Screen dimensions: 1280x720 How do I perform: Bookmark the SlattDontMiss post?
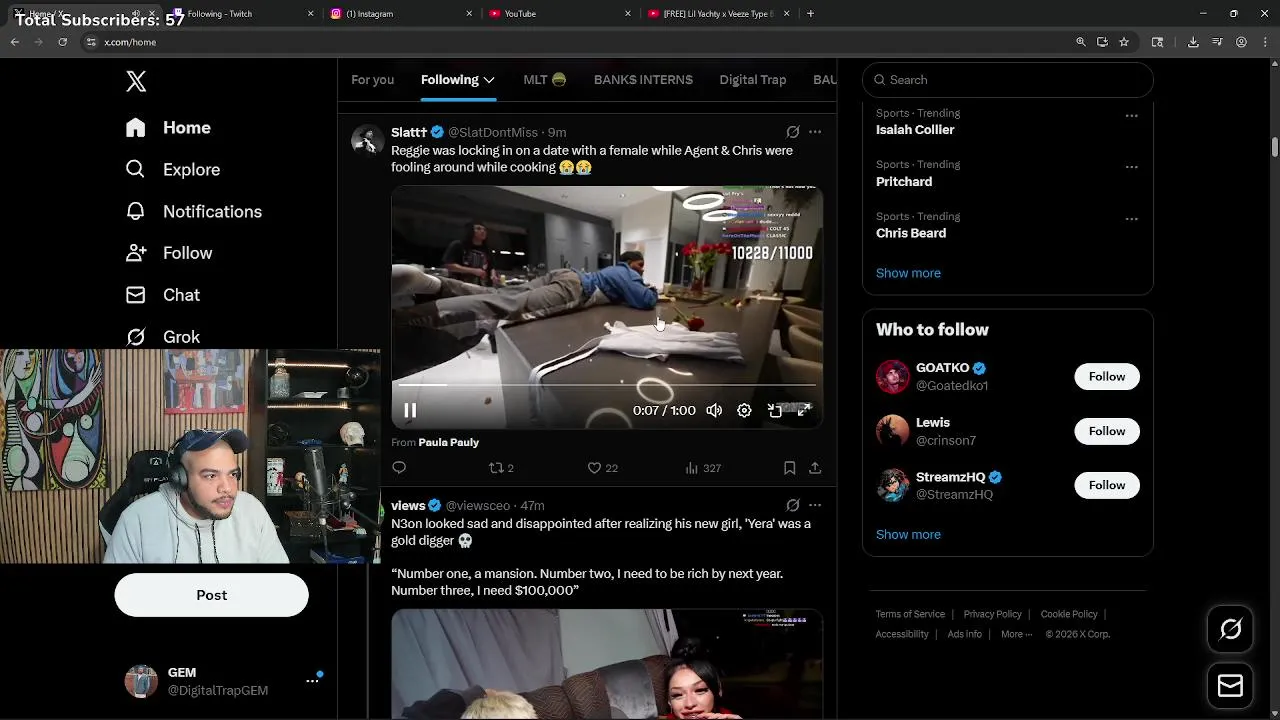point(789,468)
